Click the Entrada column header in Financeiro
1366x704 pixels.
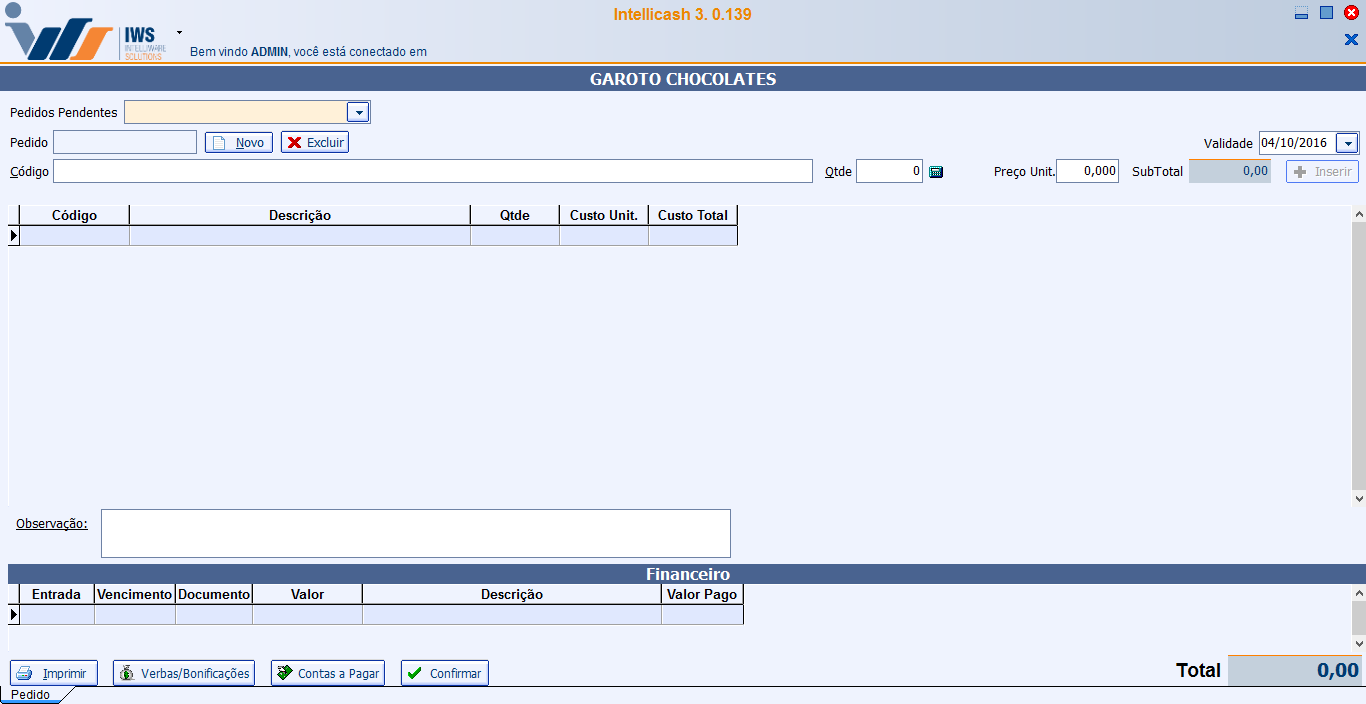click(57, 594)
